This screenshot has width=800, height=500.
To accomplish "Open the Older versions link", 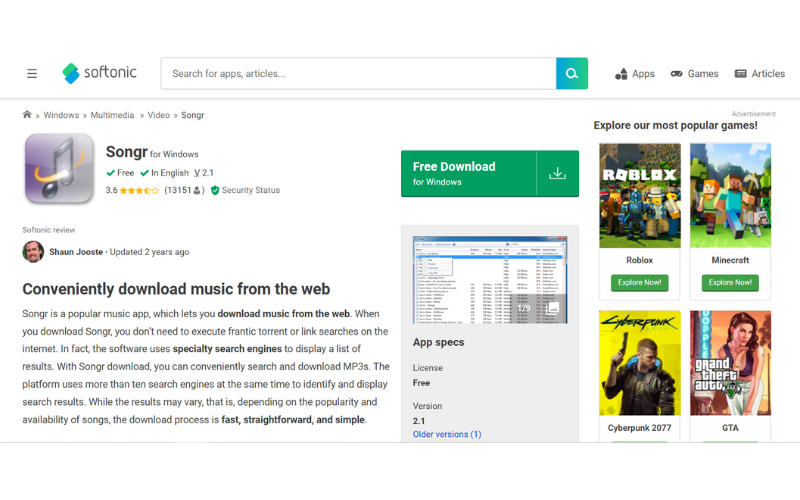I will [447, 434].
